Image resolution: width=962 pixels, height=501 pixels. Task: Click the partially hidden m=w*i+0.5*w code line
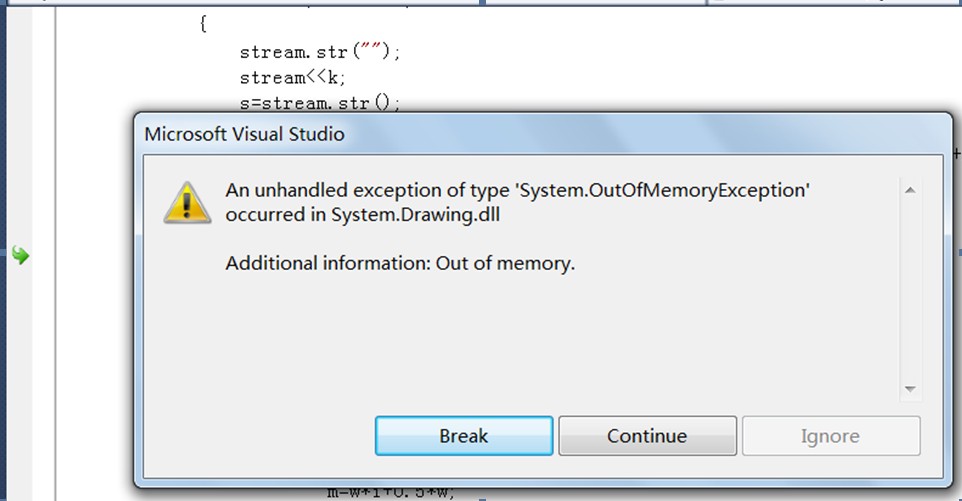click(x=391, y=492)
